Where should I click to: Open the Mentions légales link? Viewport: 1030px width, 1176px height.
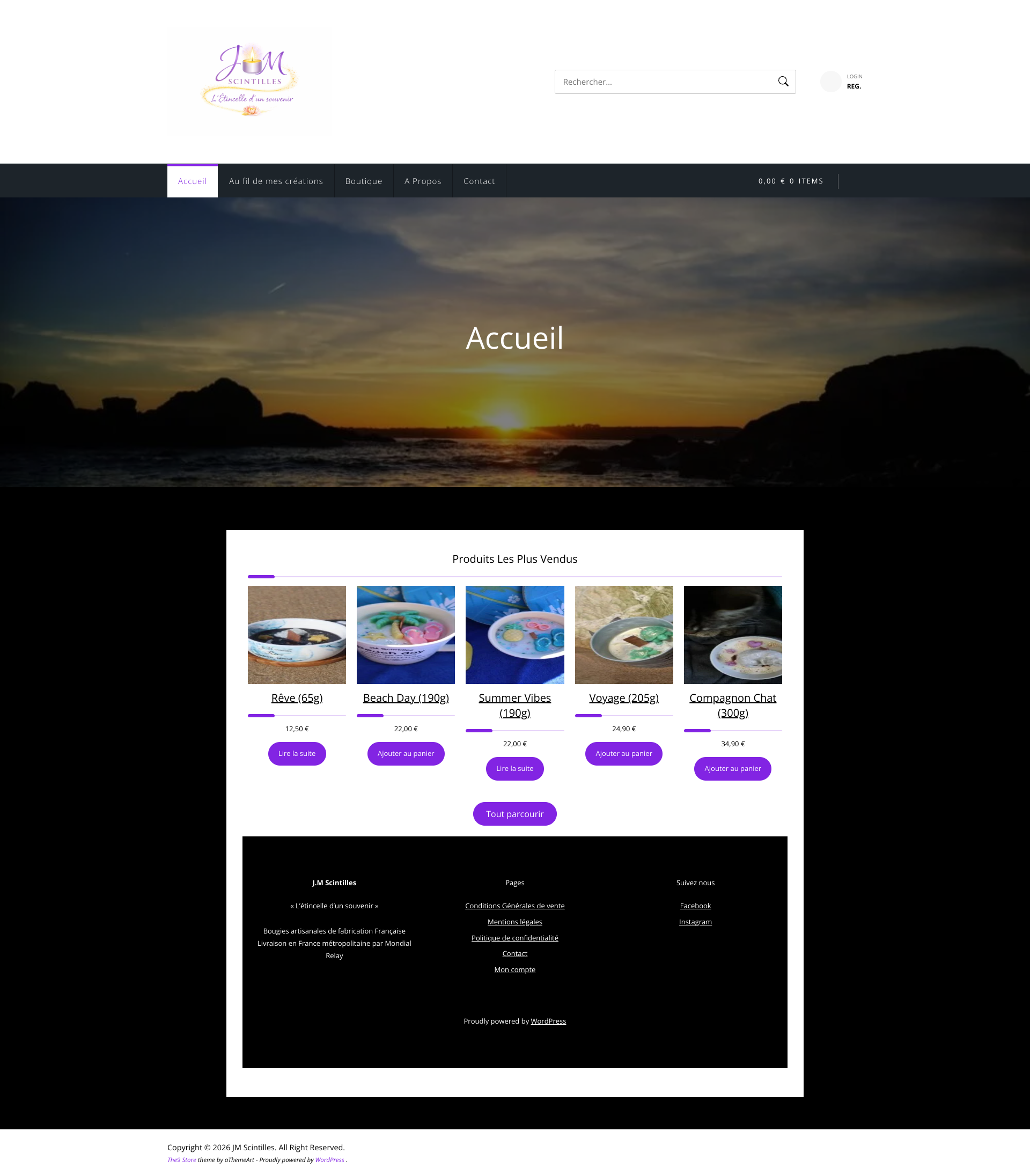tap(514, 922)
